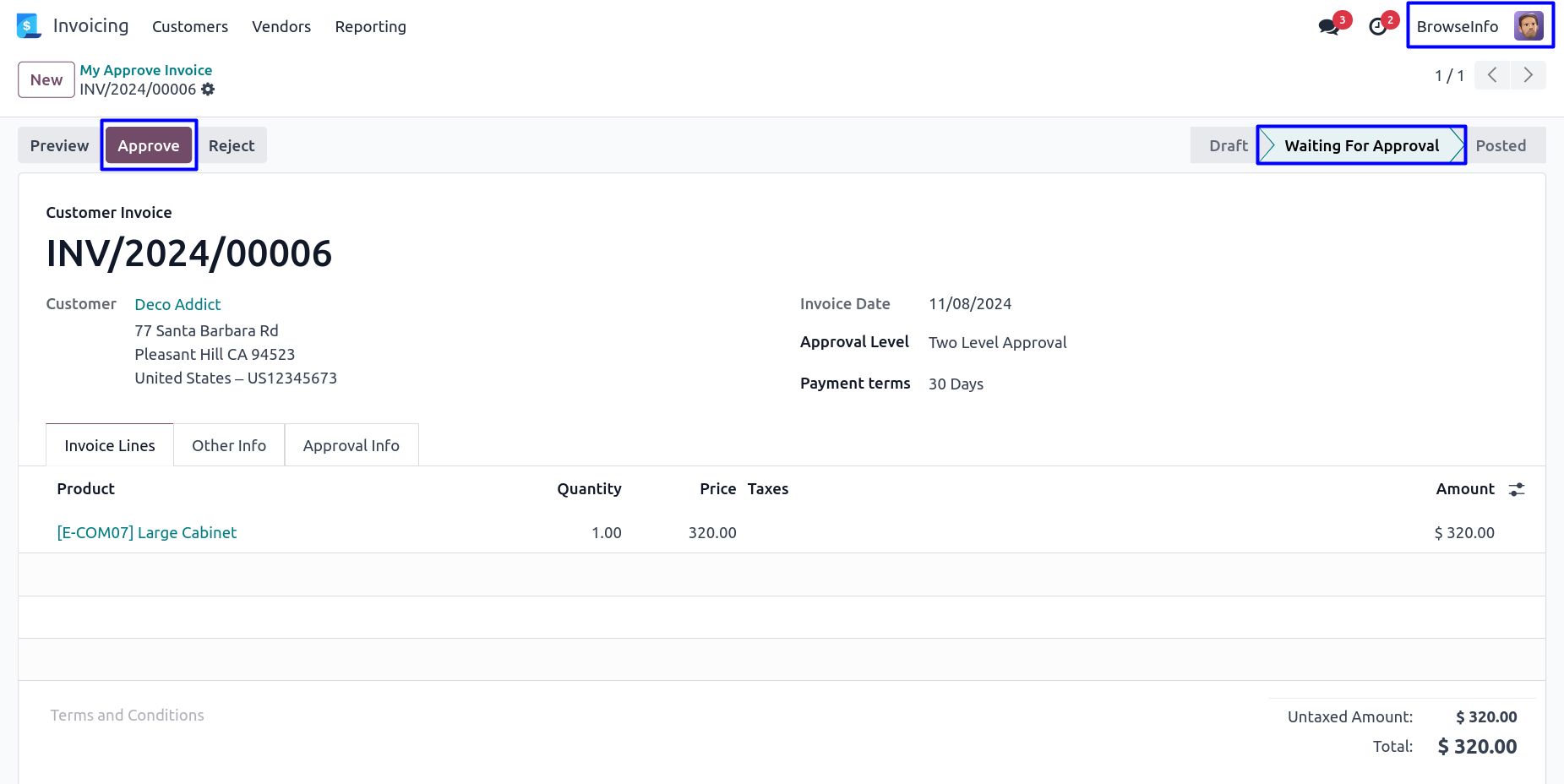Click the Preview button
This screenshot has width=1564, height=784.
click(x=59, y=145)
